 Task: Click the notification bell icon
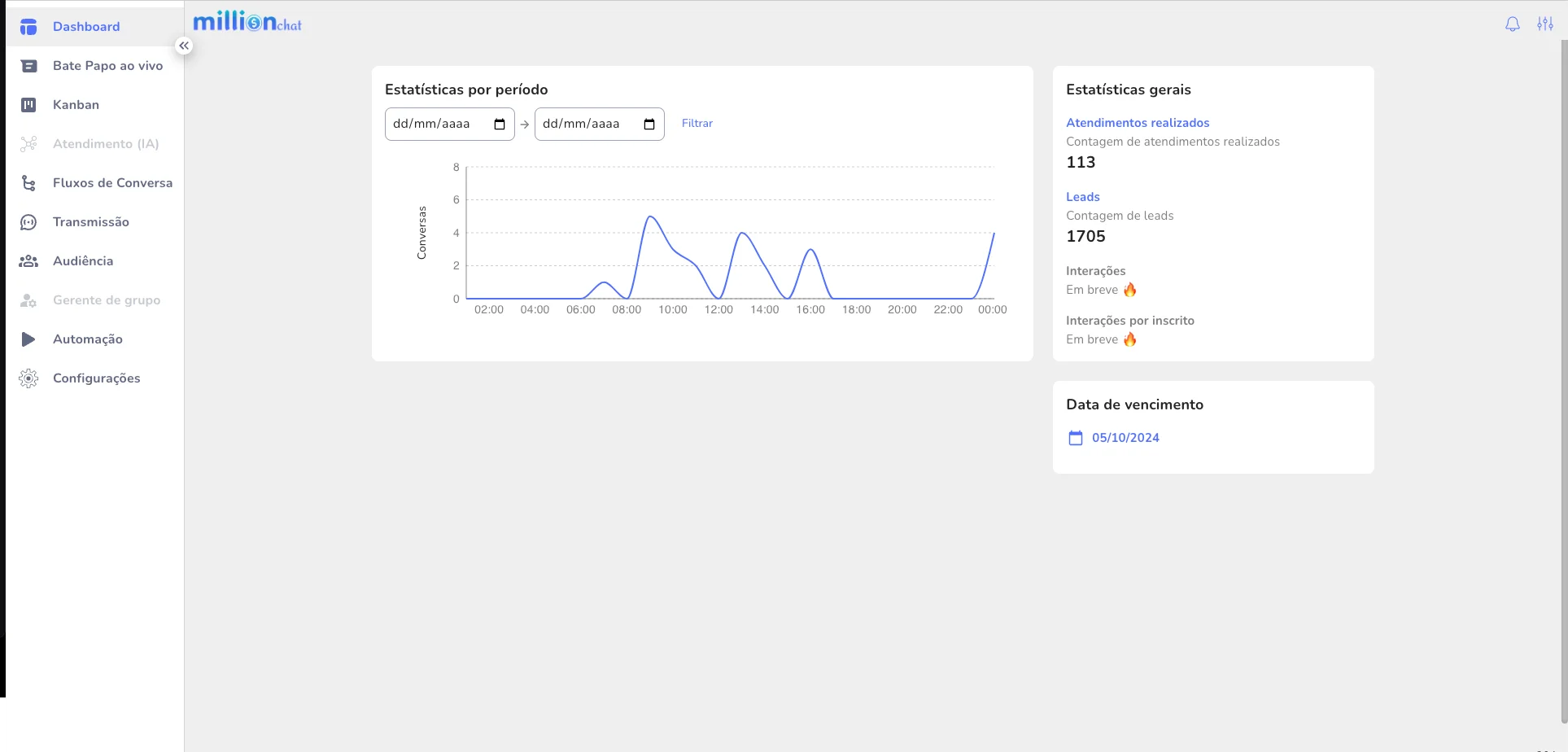(1512, 24)
